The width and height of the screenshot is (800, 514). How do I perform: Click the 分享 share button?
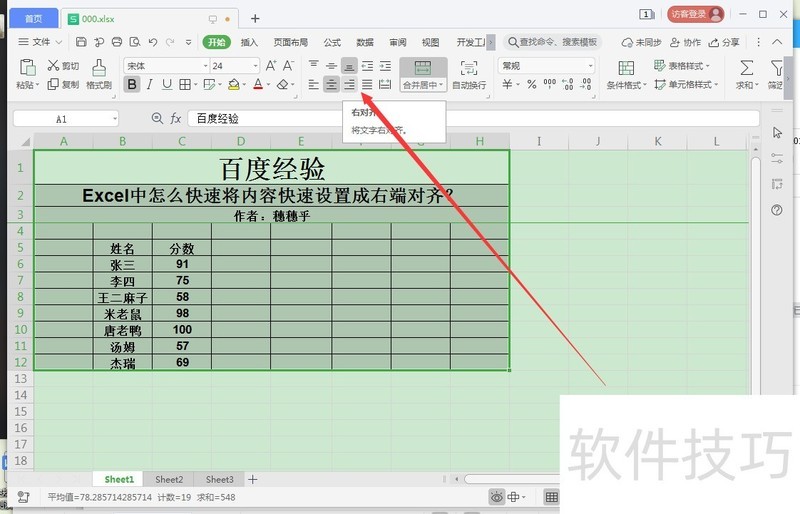pos(724,42)
